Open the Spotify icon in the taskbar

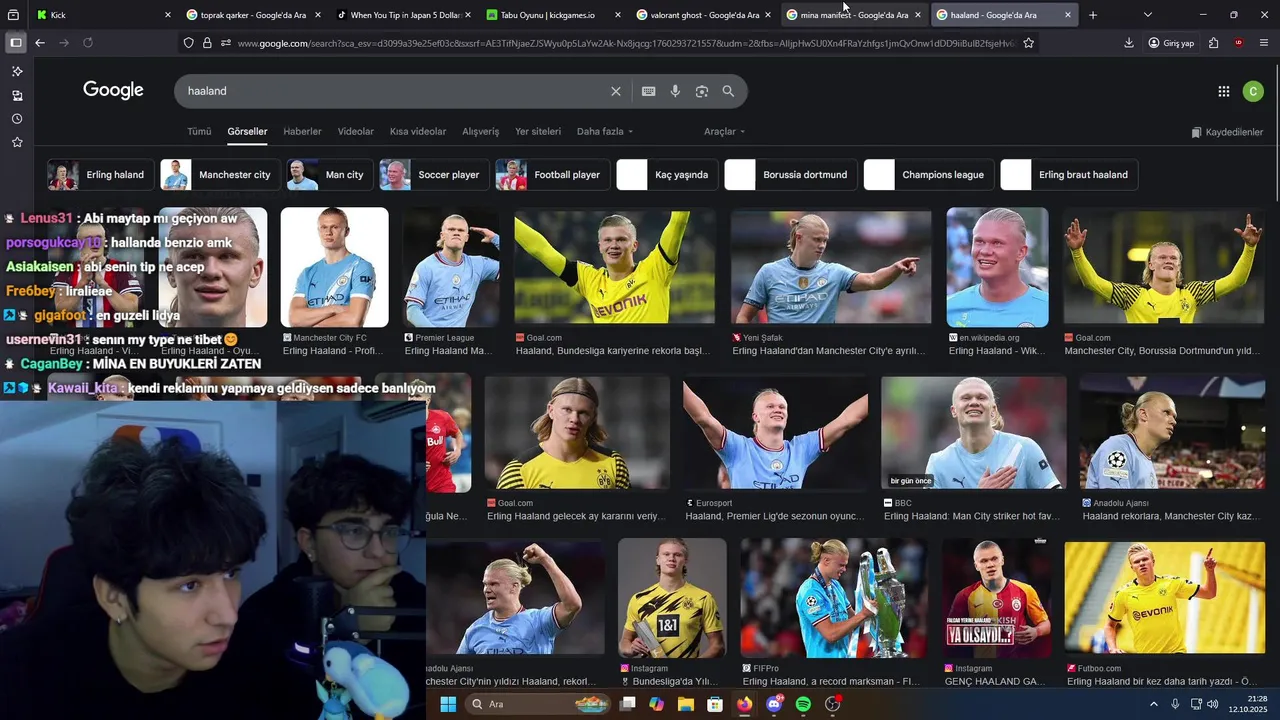pyautogui.click(x=803, y=704)
